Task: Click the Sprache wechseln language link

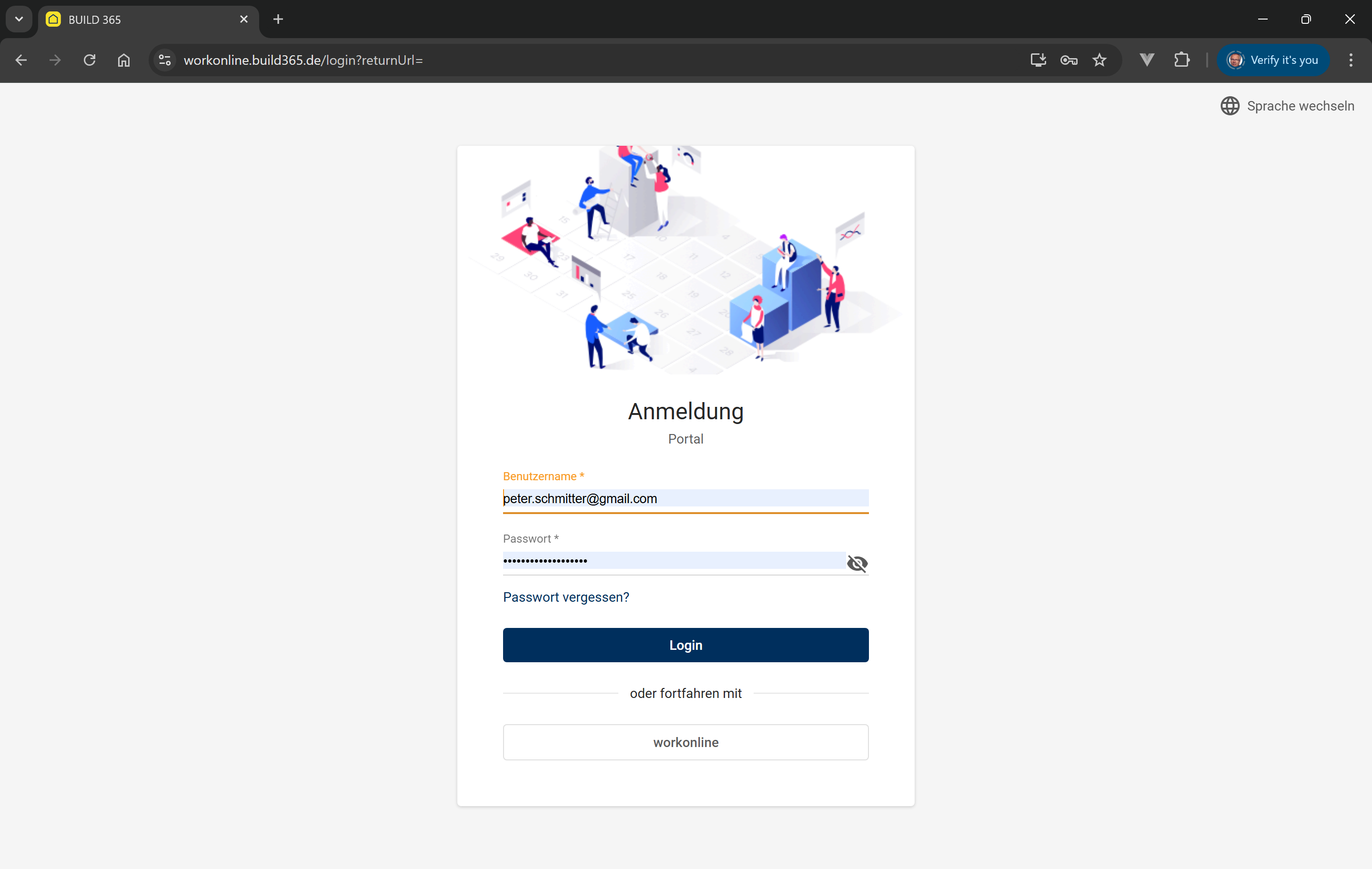Action: (x=1300, y=106)
